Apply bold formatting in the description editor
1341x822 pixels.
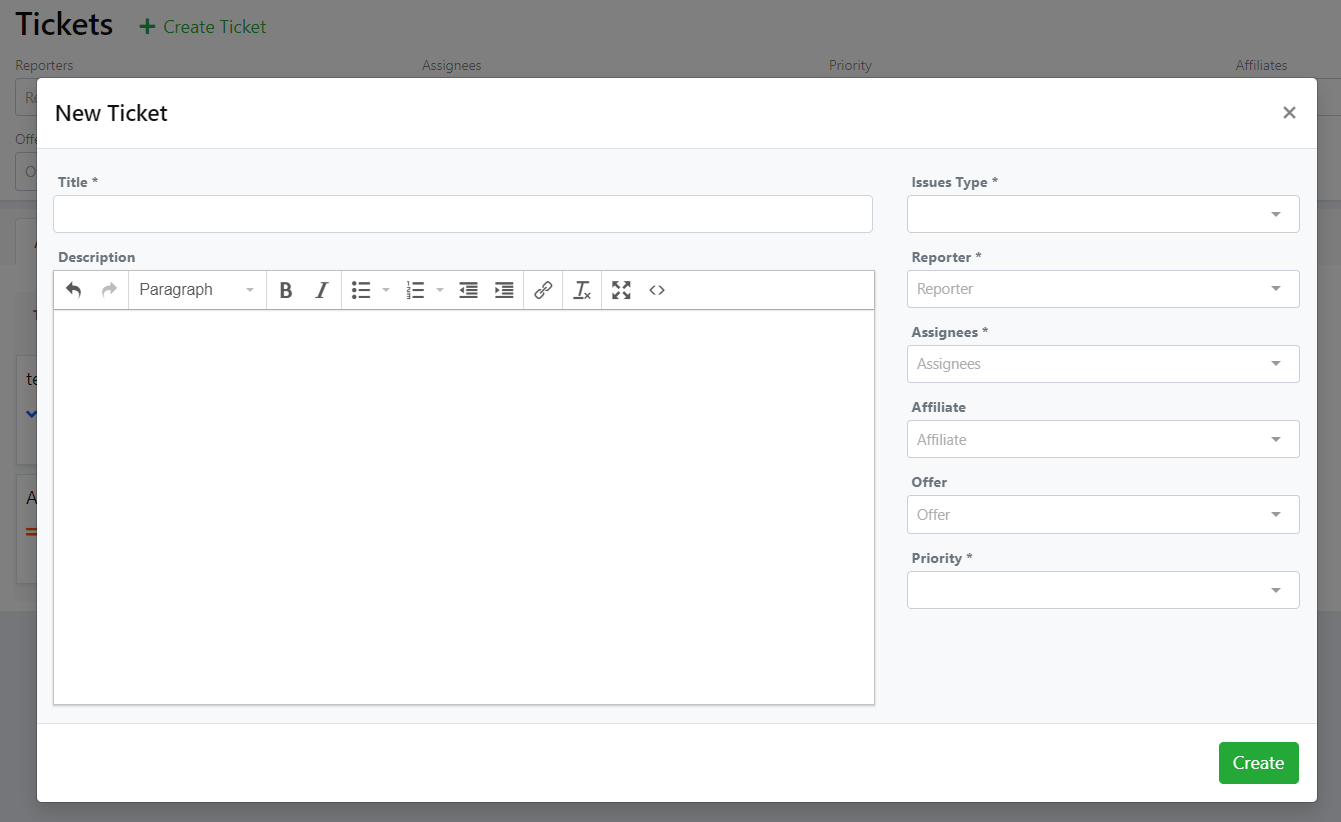click(286, 289)
